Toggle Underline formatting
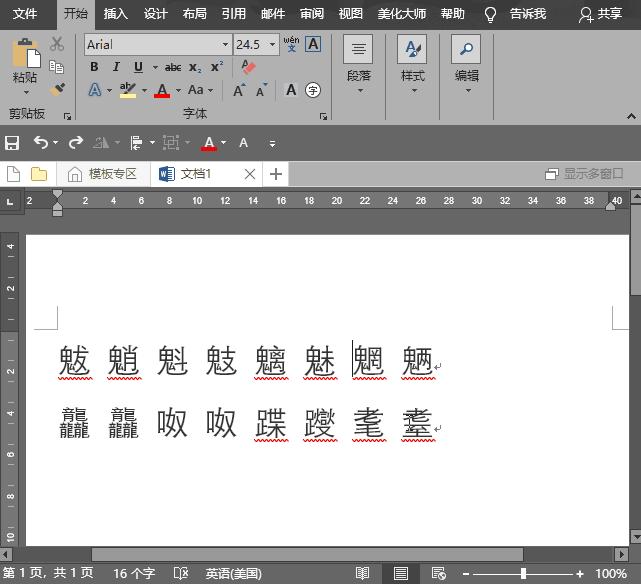 (x=138, y=67)
